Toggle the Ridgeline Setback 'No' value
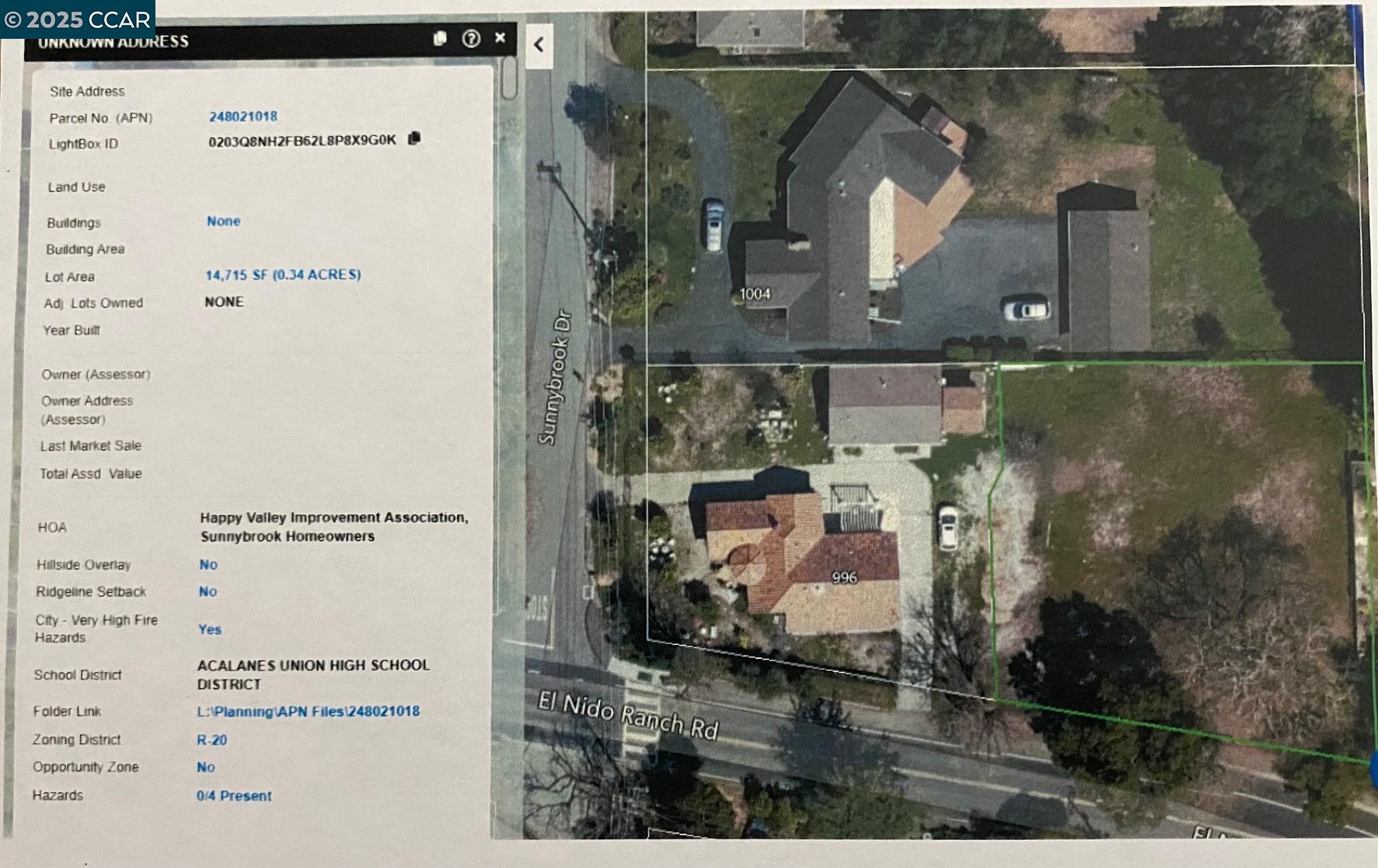This screenshot has width=1378, height=868. coord(207,591)
